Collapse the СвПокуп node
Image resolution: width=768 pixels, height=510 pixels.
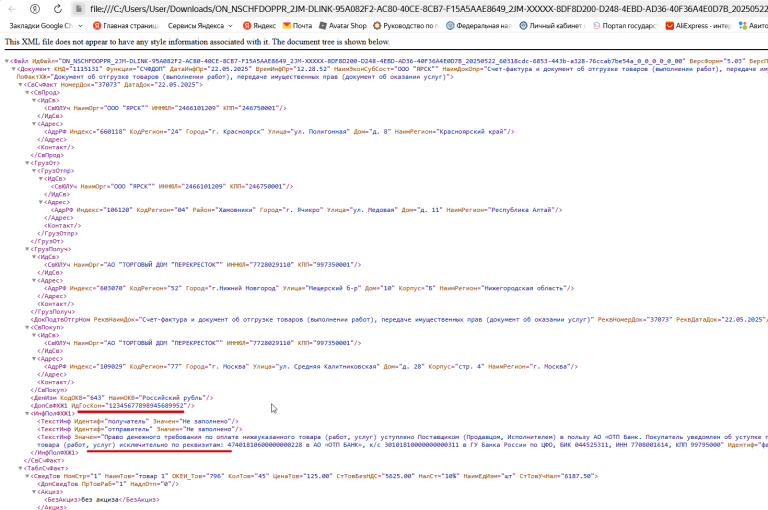pyautogui.click(x=27, y=328)
